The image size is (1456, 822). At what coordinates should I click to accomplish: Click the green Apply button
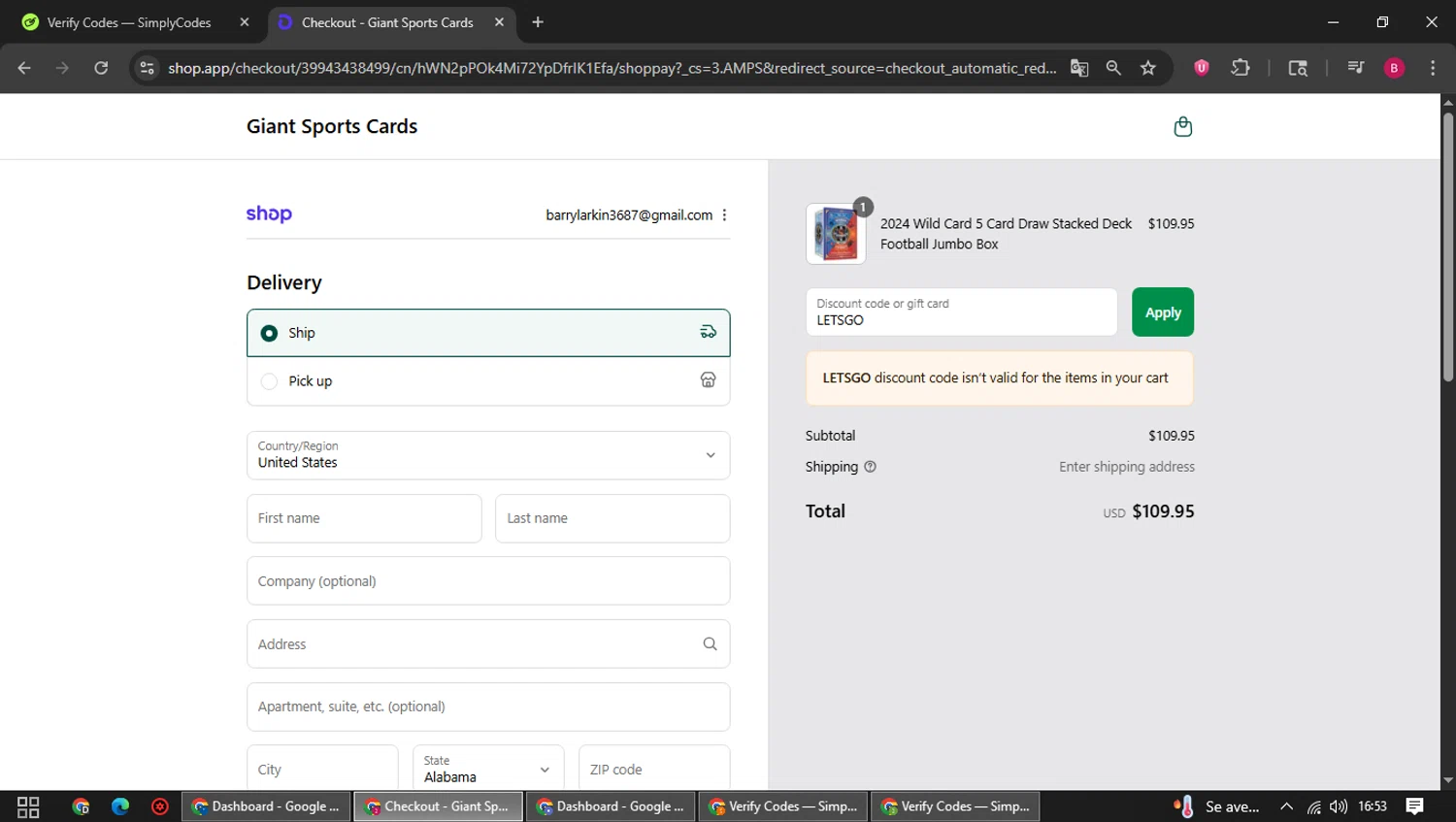(1163, 312)
